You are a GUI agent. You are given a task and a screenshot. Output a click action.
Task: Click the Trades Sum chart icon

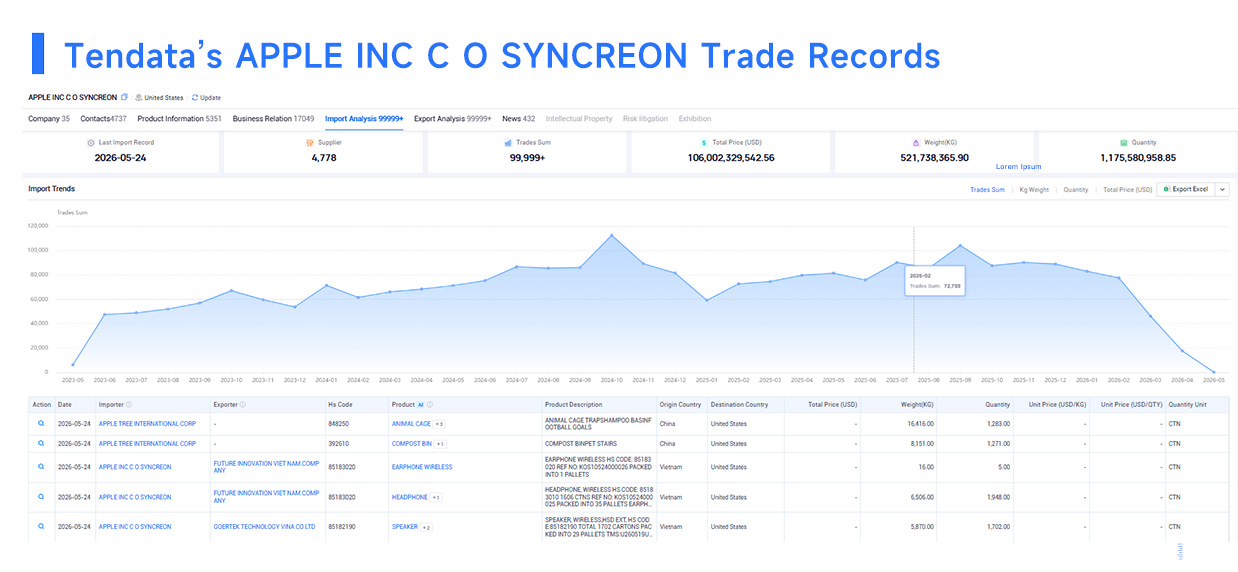click(x=508, y=143)
